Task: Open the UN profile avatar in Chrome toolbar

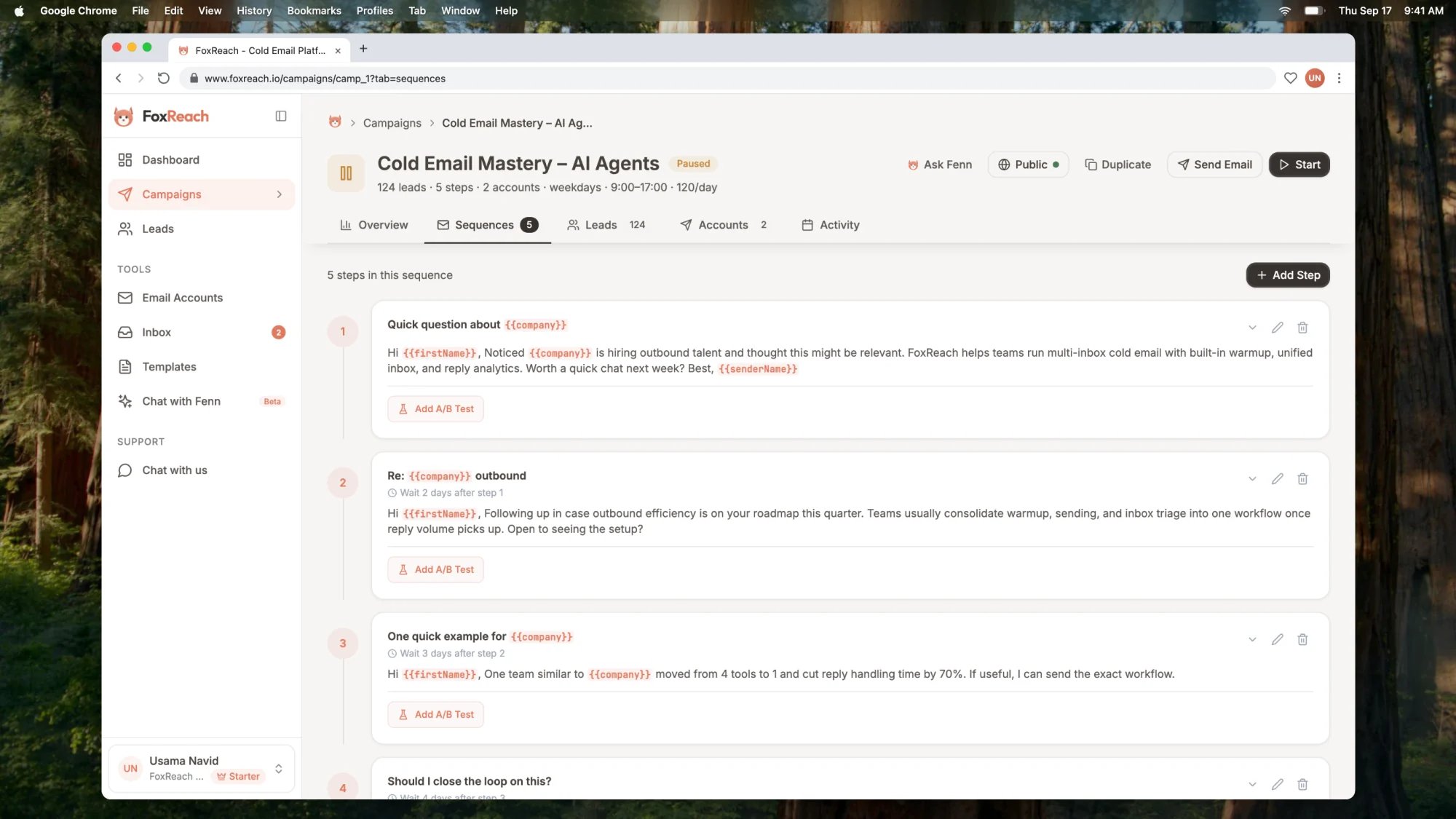Action: [x=1314, y=78]
